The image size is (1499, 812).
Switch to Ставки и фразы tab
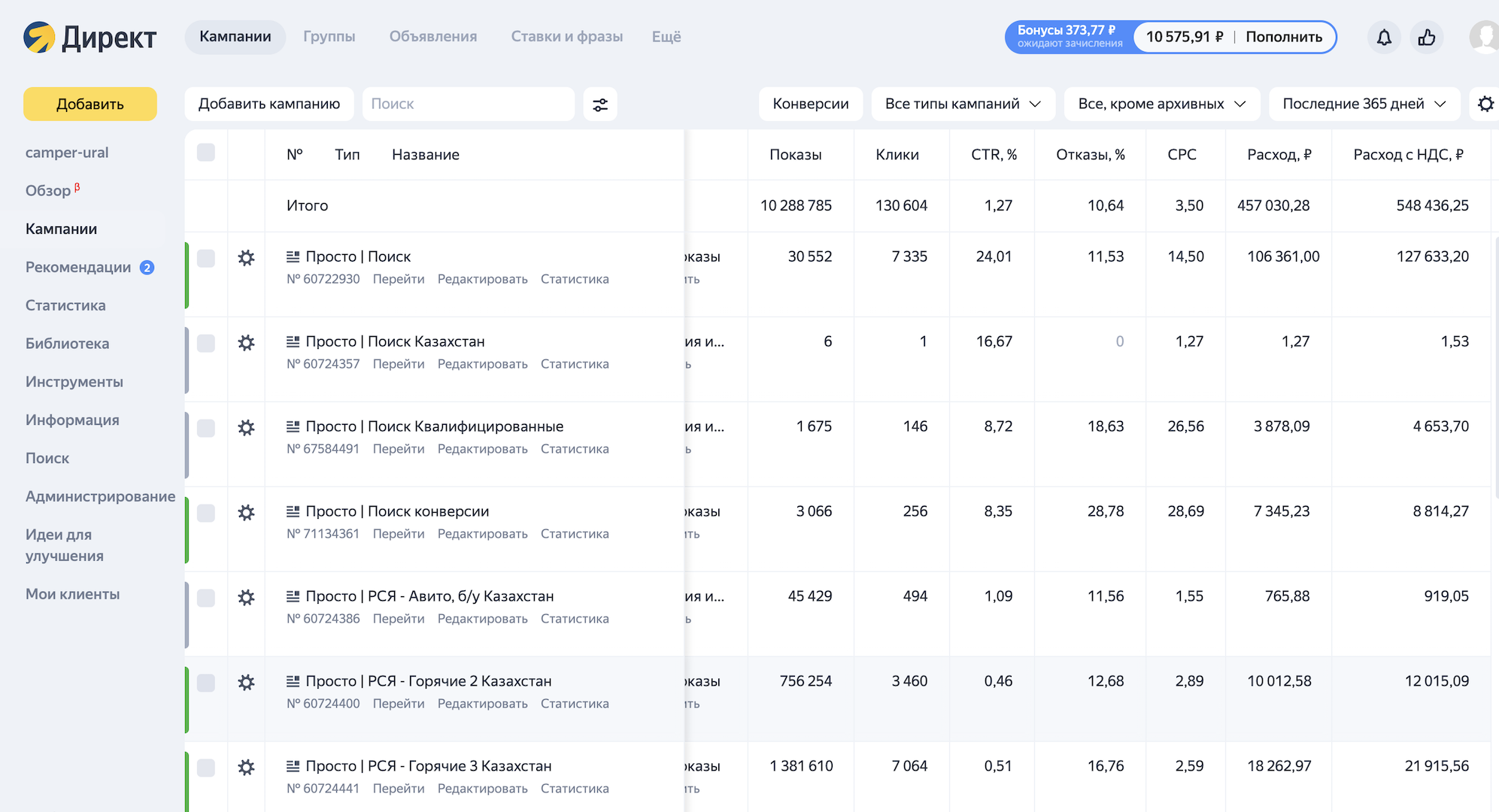[567, 37]
